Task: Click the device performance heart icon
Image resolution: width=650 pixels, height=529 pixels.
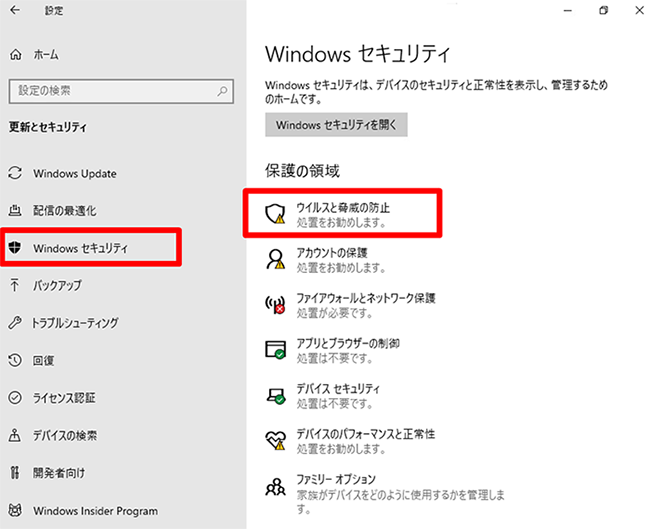Action: pos(275,440)
